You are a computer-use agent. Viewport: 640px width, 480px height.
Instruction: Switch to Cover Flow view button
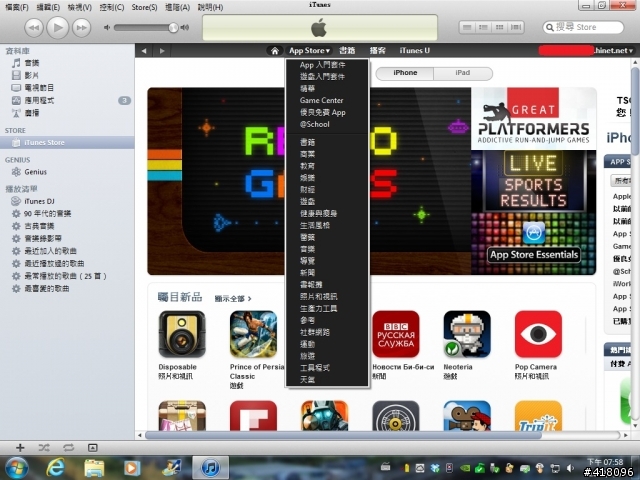click(x=516, y=27)
